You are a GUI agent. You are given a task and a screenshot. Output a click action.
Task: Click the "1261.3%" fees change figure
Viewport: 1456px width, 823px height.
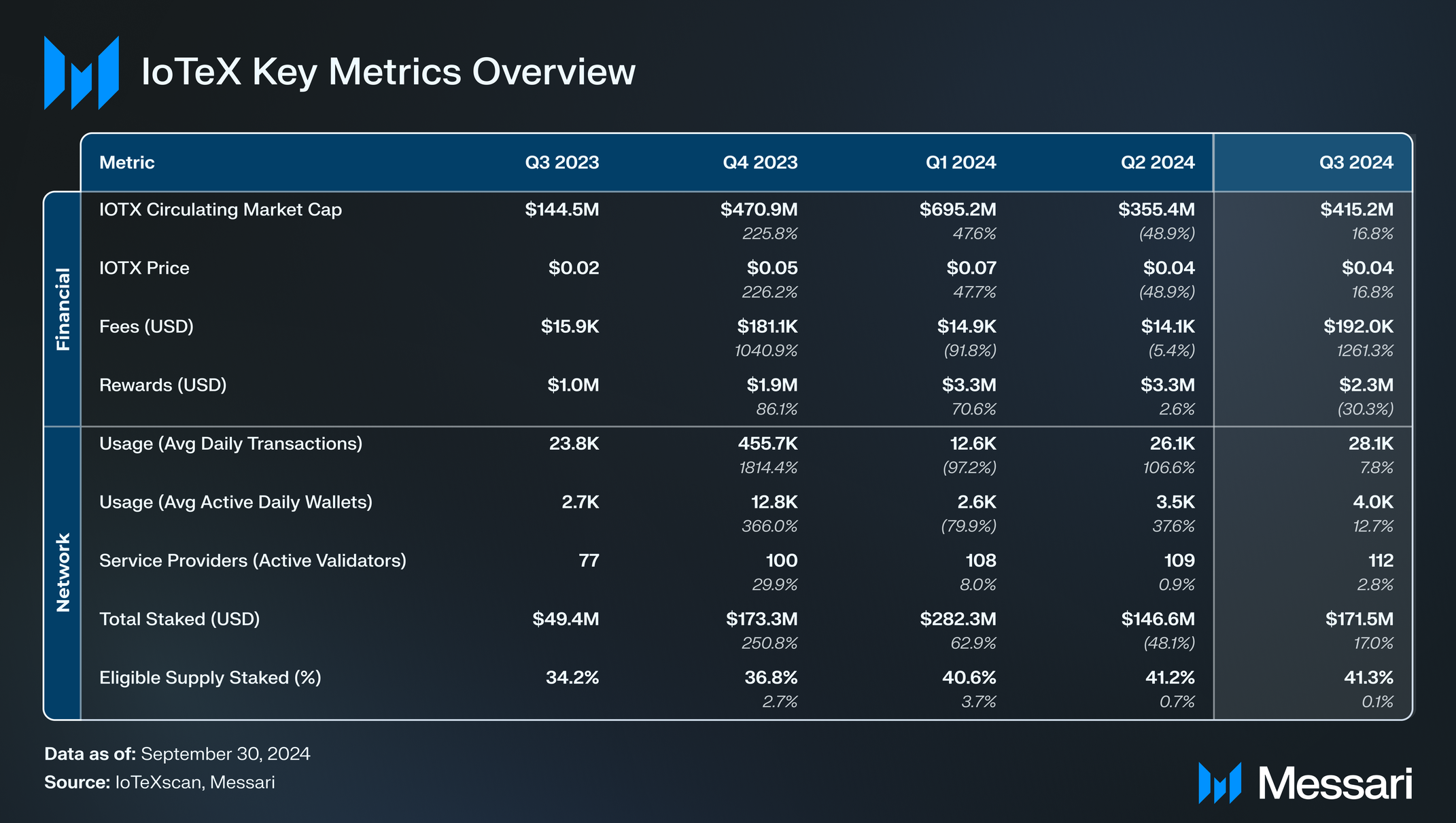click(1365, 351)
